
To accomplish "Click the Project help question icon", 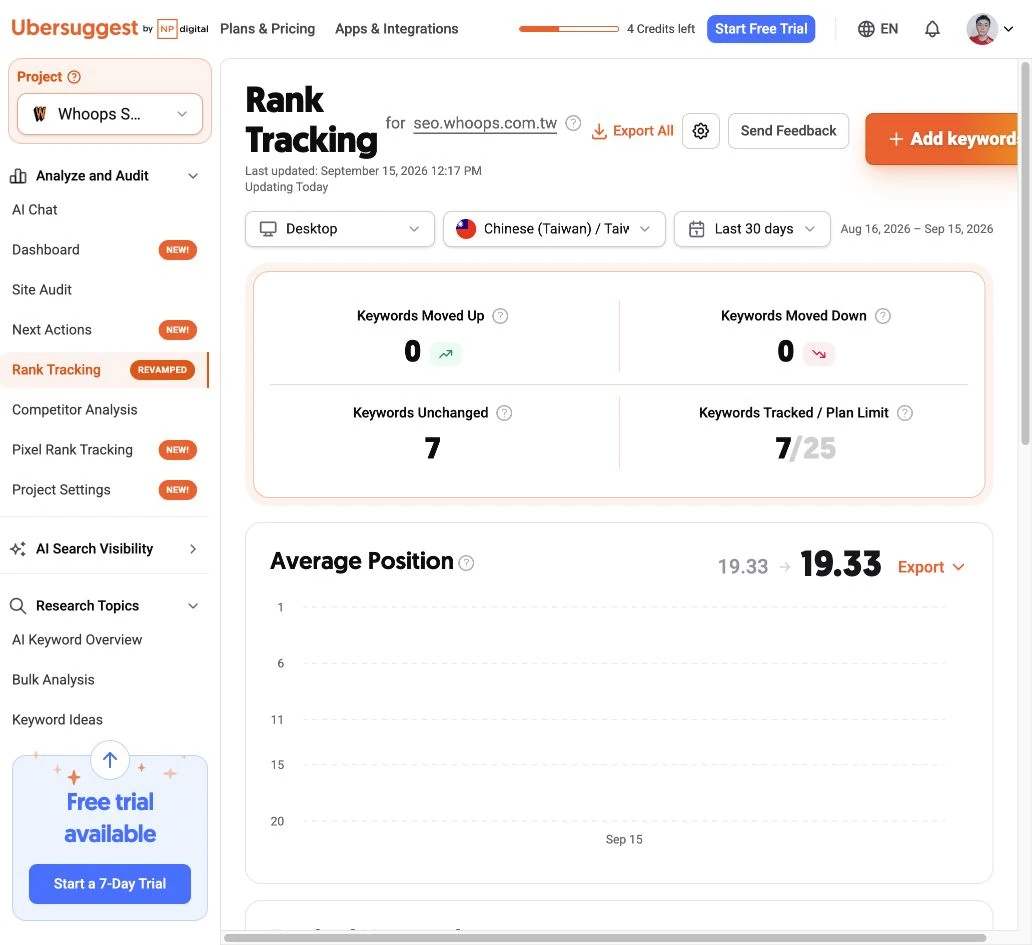I will 74,77.
